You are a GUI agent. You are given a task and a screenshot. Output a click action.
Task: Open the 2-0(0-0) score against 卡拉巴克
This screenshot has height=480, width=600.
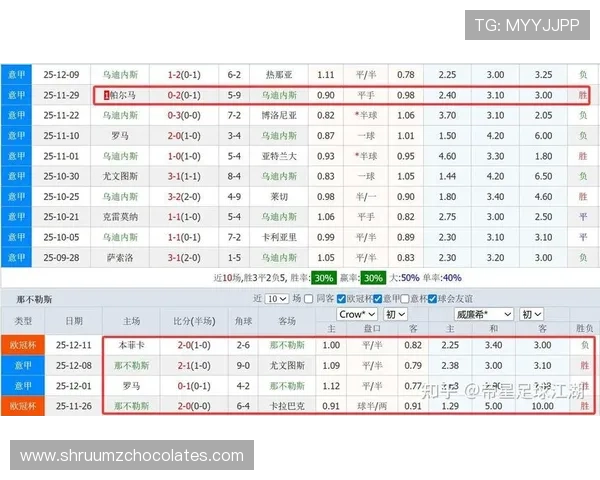[194, 406]
